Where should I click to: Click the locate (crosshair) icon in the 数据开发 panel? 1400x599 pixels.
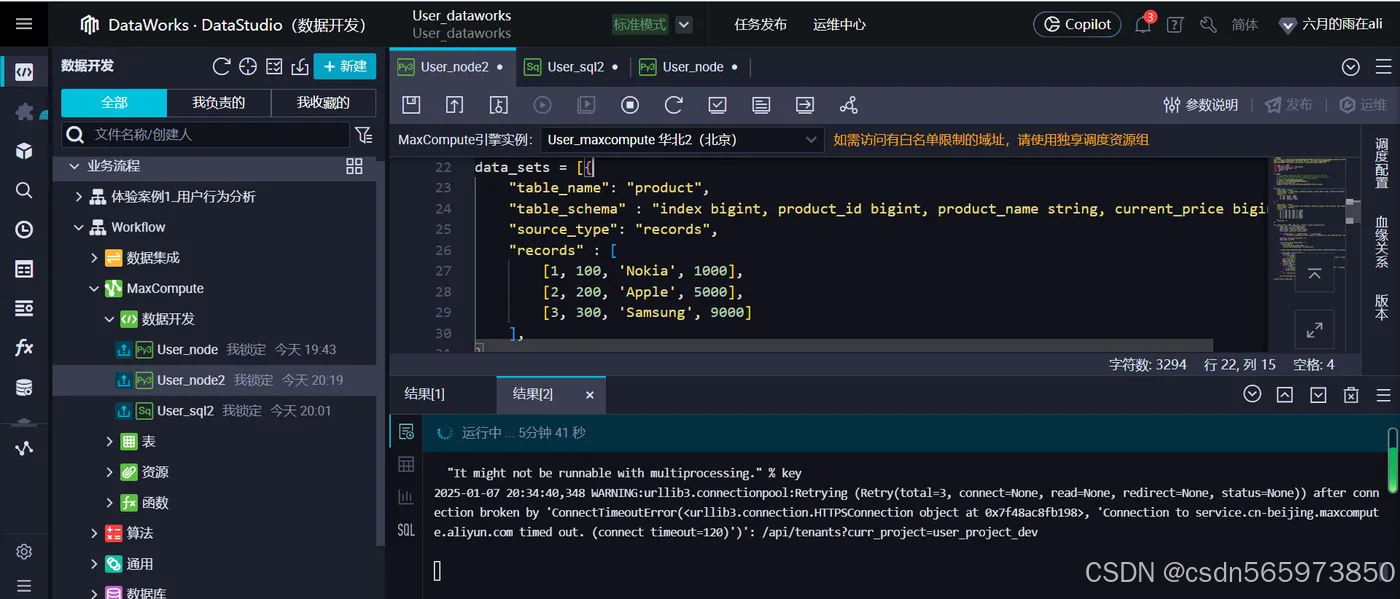(x=248, y=66)
